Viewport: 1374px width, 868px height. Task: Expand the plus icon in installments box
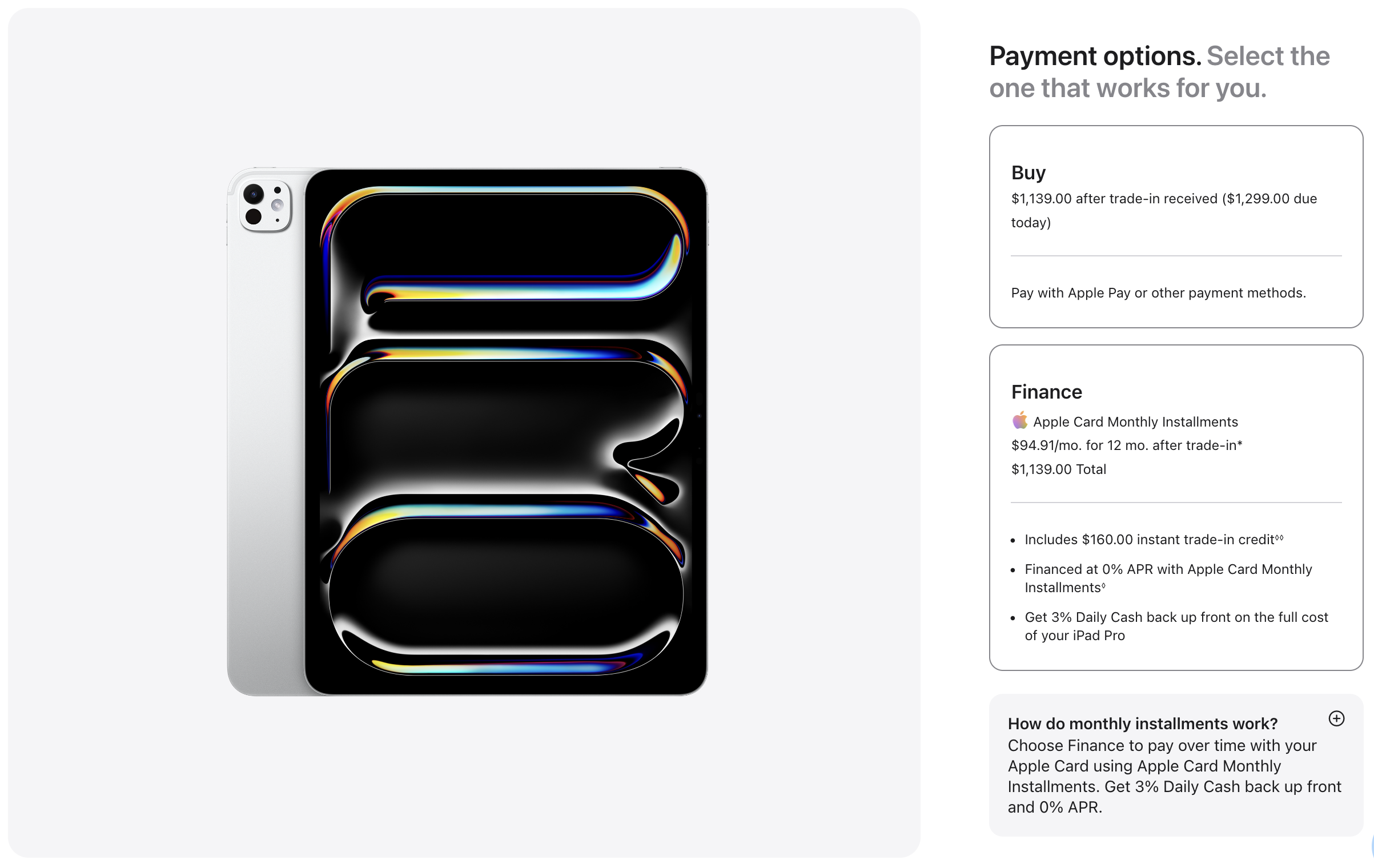(x=1336, y=718)
